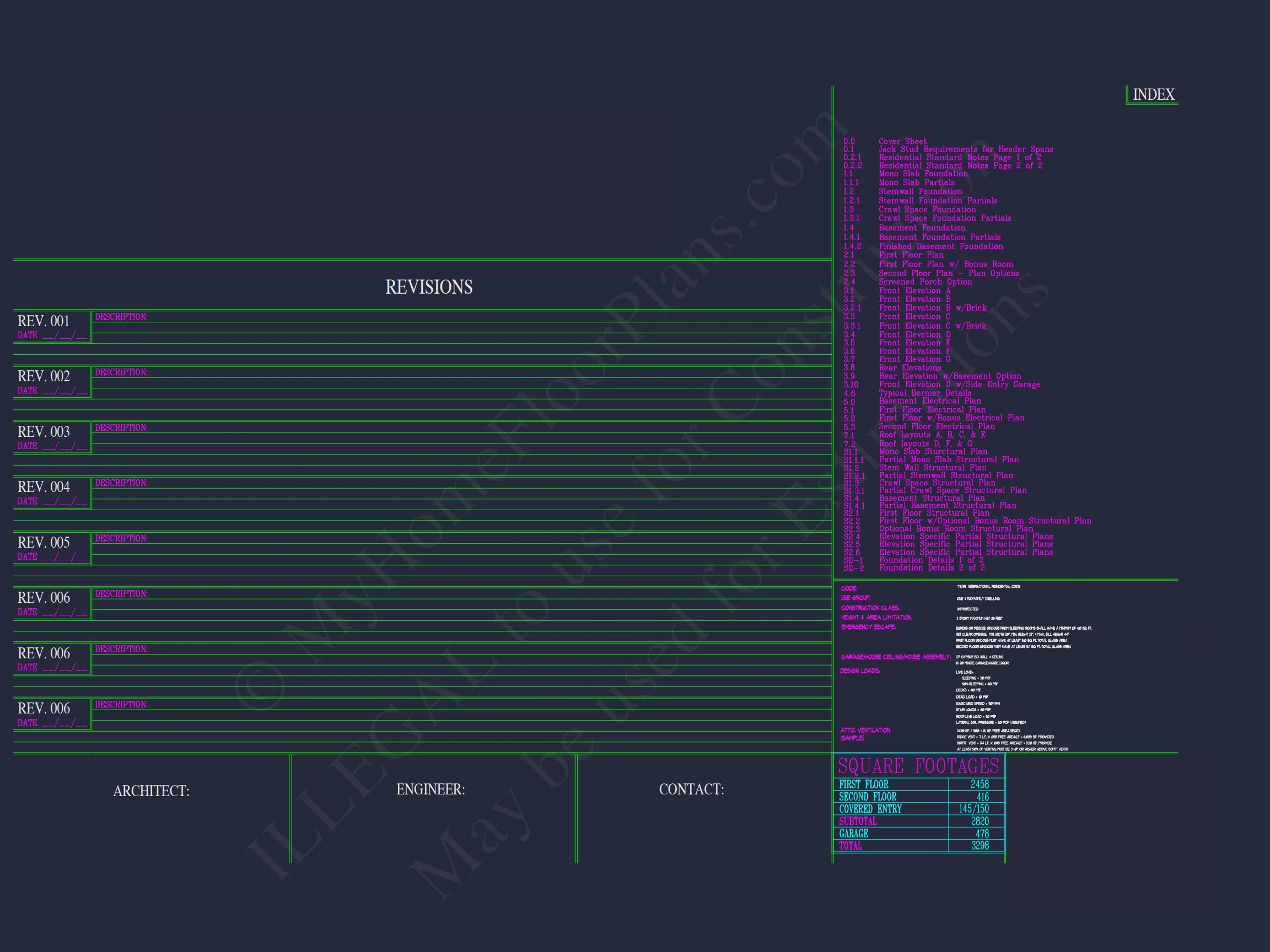Click the Cover Sheet index entry
This screenshot has height=952, width=1270.
[902, 142]
